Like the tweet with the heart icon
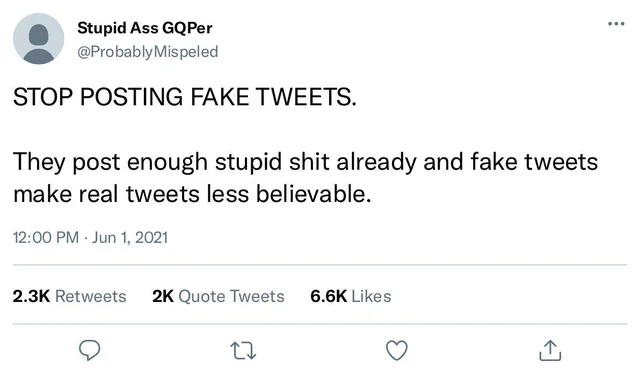The height and width of the screenshot is (389, 640). click(397, 350)
